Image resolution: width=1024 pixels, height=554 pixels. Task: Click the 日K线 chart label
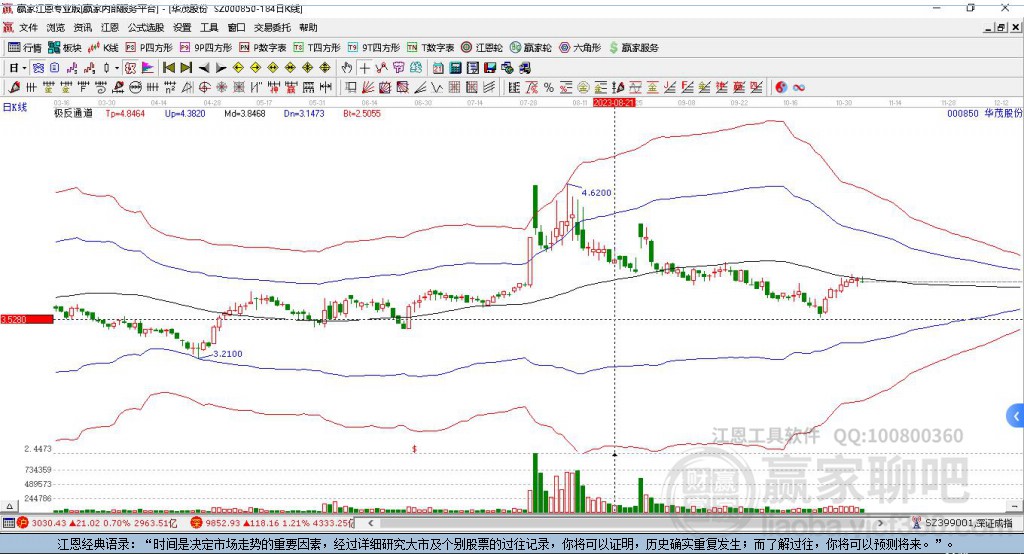point(15,107)
